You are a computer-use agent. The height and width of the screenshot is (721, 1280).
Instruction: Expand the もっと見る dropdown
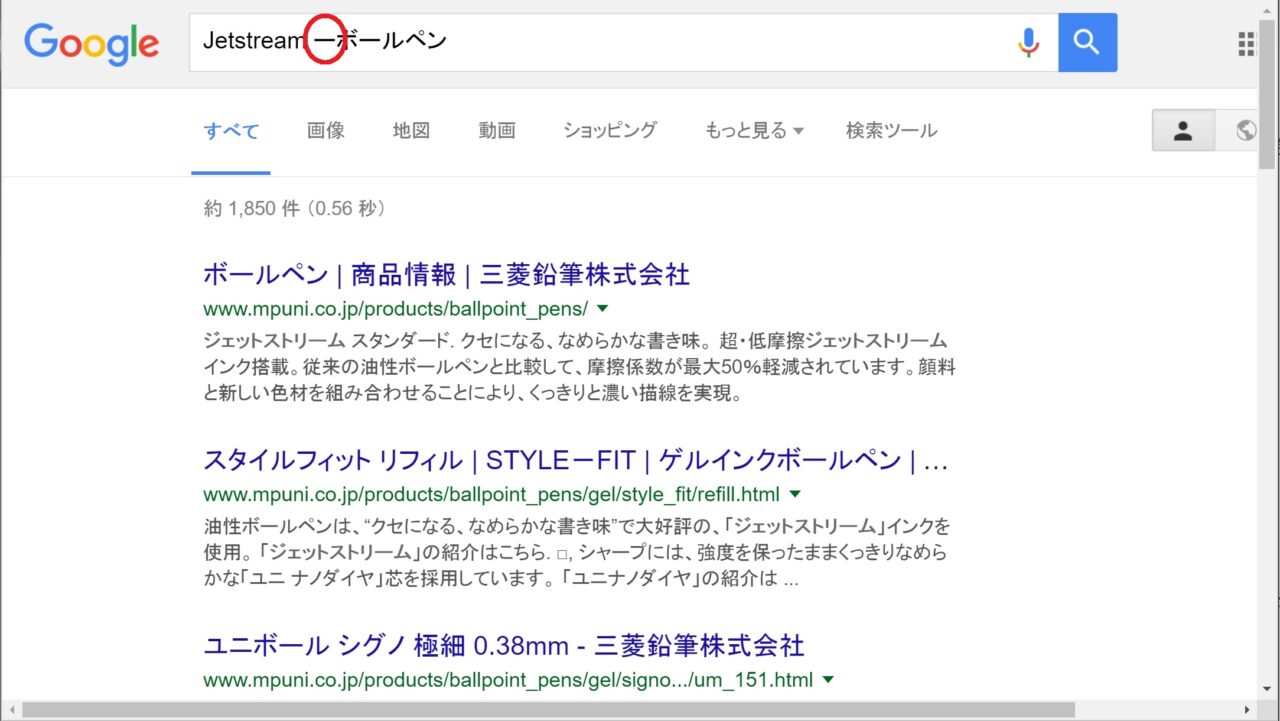(754, 131)
